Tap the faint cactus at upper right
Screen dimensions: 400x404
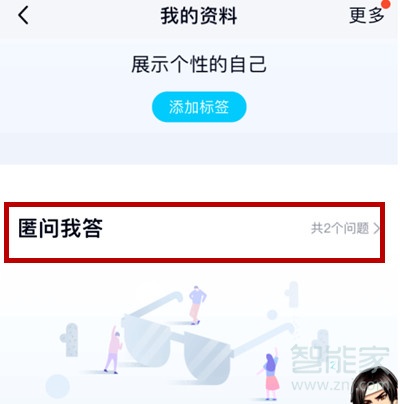pos(292,294)
